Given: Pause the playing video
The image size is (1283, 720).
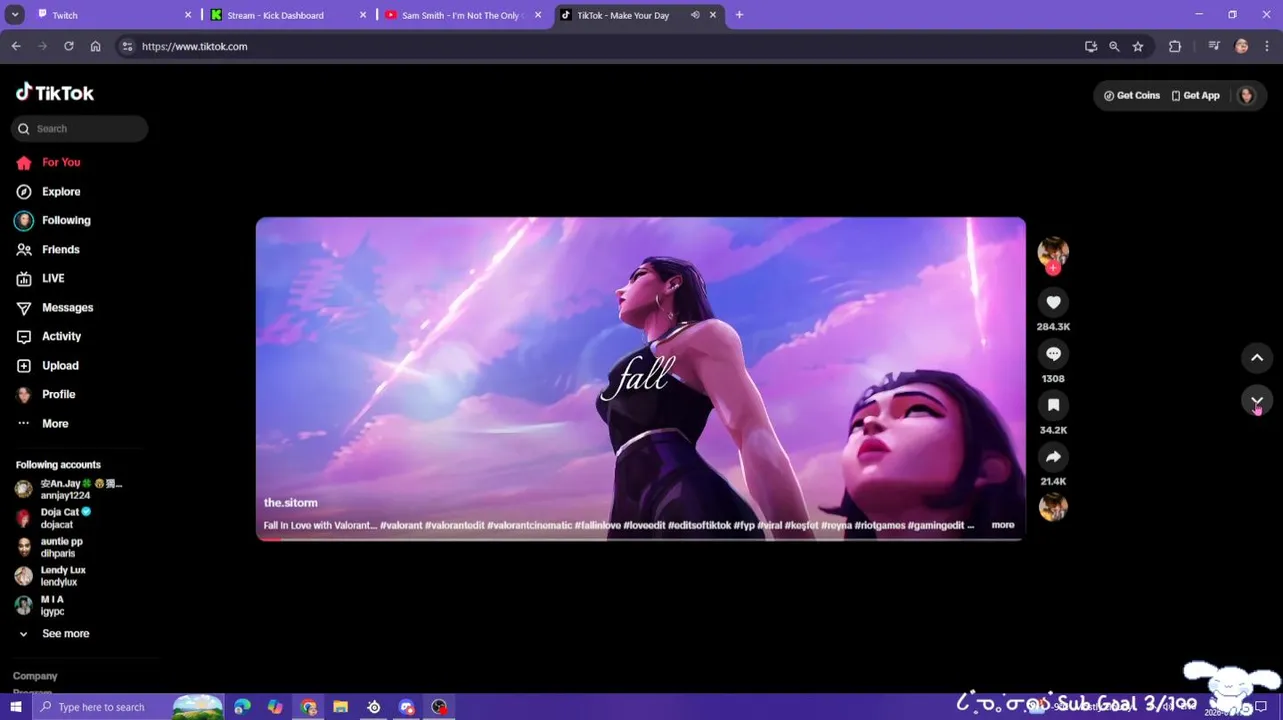Looking at the screenshot, I should (x=640, y=378).
